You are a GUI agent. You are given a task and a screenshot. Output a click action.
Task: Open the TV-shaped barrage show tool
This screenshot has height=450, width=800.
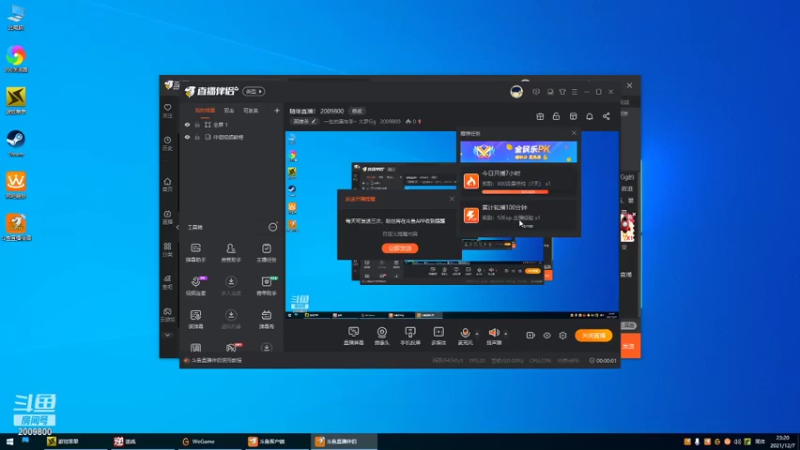[266, 319]
